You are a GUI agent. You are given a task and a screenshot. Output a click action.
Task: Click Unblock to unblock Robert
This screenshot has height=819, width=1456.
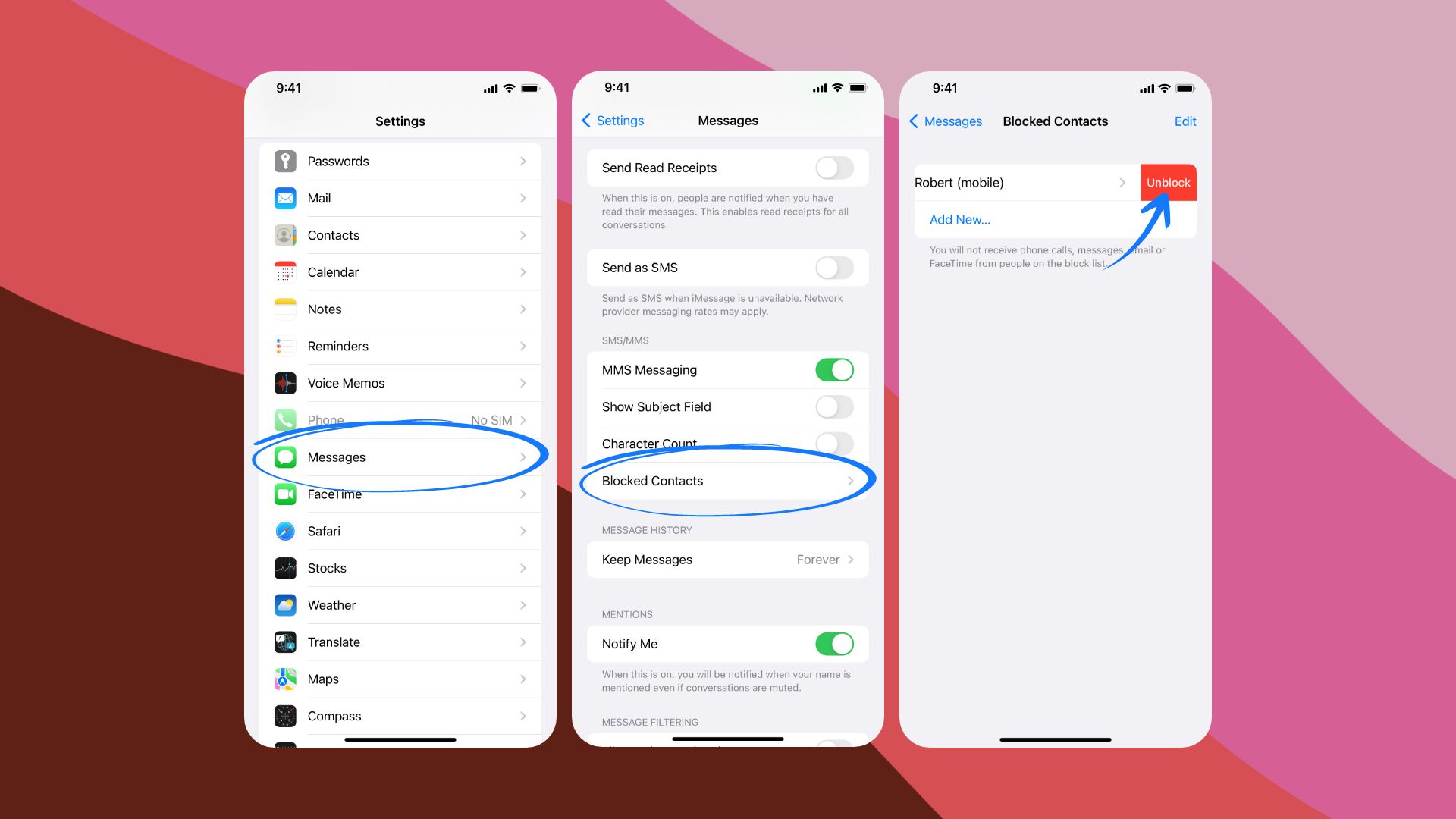tap(1165, 182)
